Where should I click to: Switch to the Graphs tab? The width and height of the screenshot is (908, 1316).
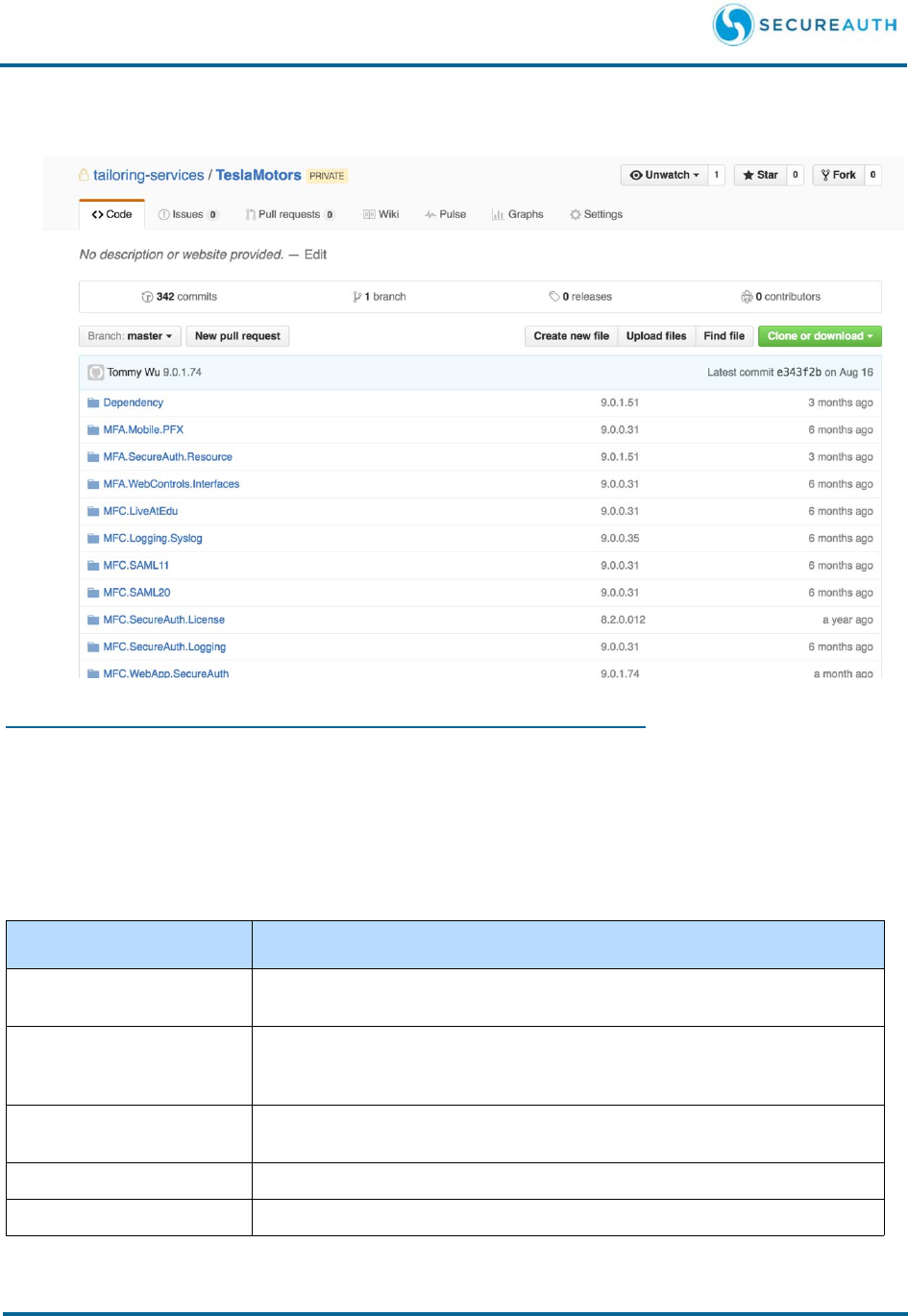517,214
